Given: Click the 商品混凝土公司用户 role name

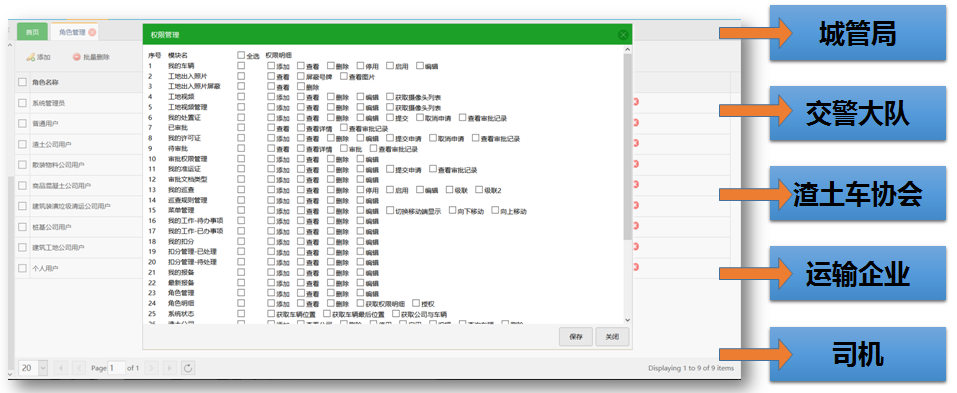Looking at the screenshot, I should pos(61,186).
